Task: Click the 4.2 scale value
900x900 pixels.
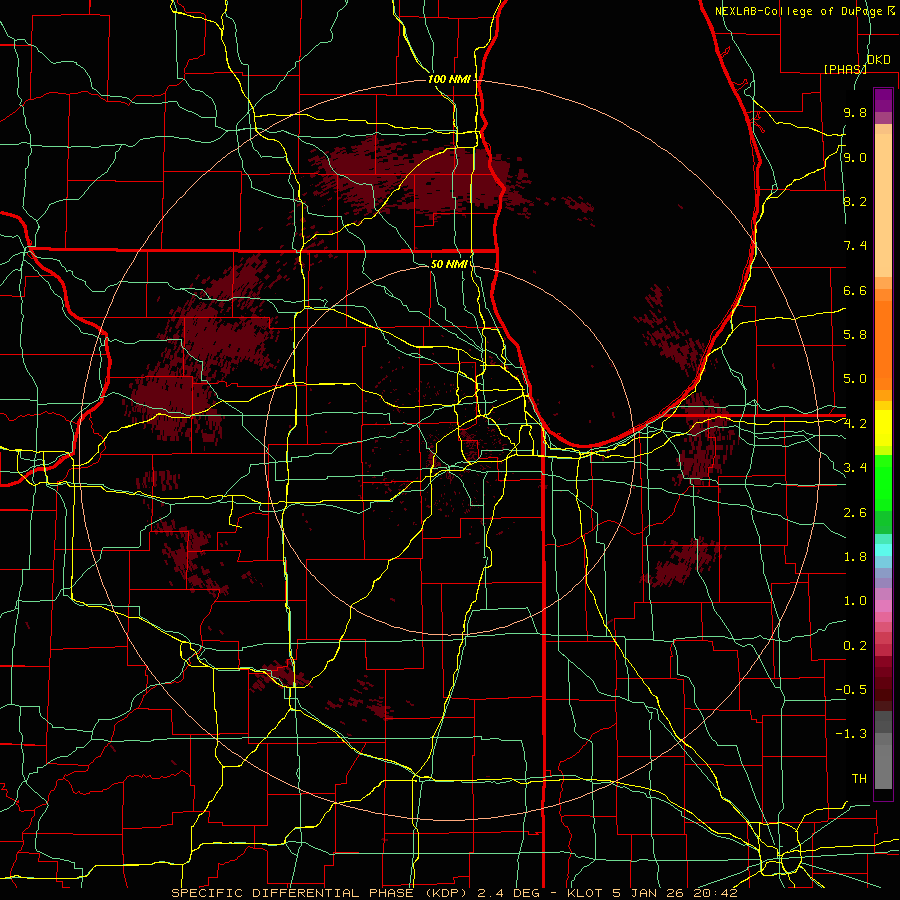Action: 855,424
